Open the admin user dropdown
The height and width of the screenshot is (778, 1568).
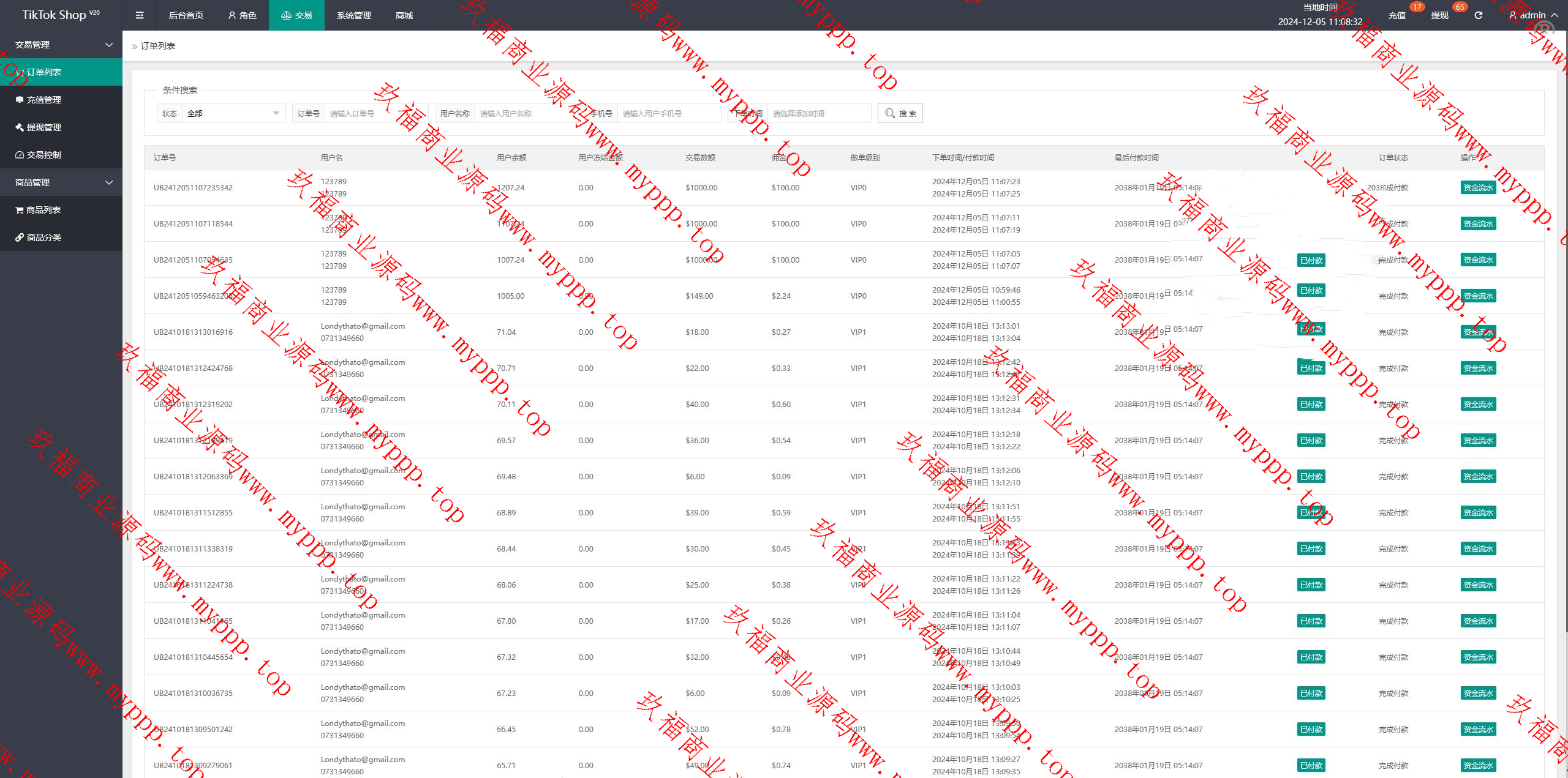[x=1533, y=15]
